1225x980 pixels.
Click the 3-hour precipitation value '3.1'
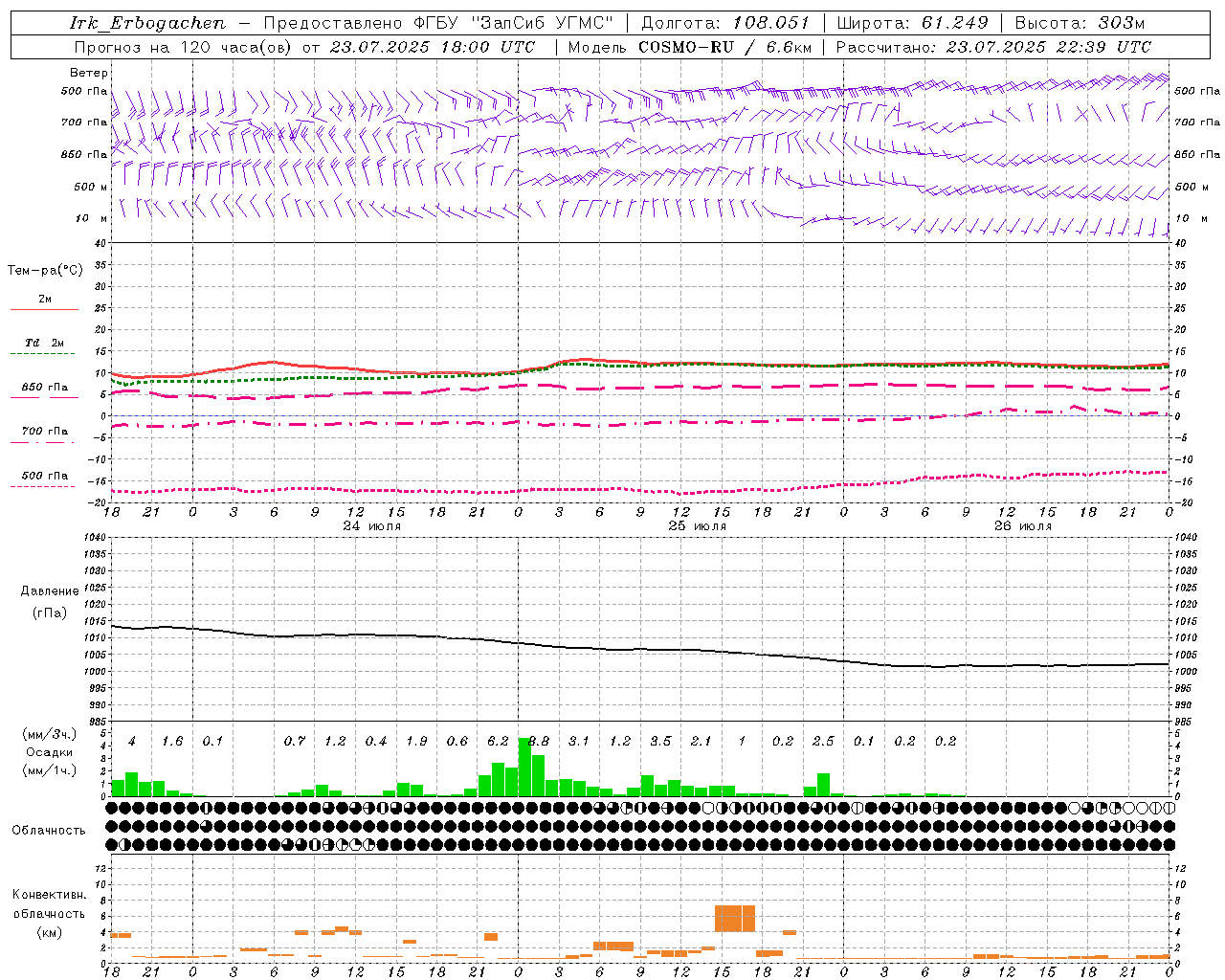pyautogui.click(x=579, y=742)
